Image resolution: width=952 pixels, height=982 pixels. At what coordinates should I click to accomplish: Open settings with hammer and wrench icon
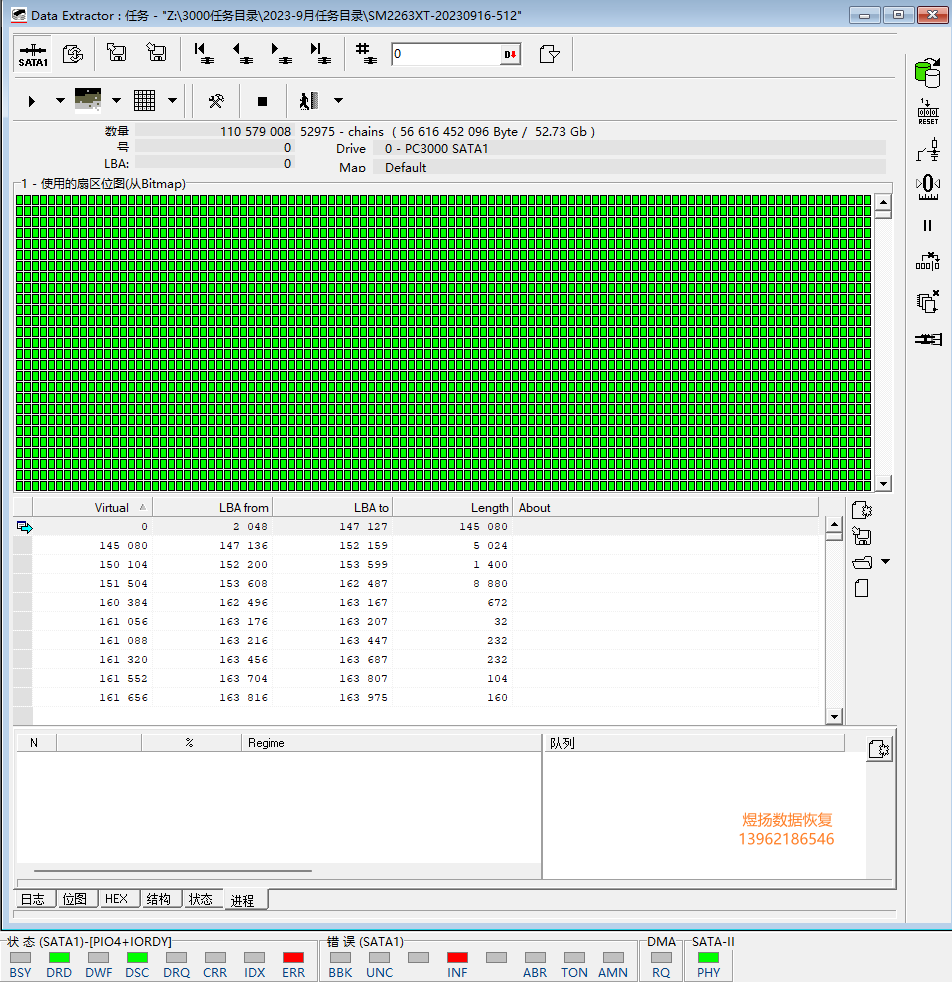click(x=216, y=101)
